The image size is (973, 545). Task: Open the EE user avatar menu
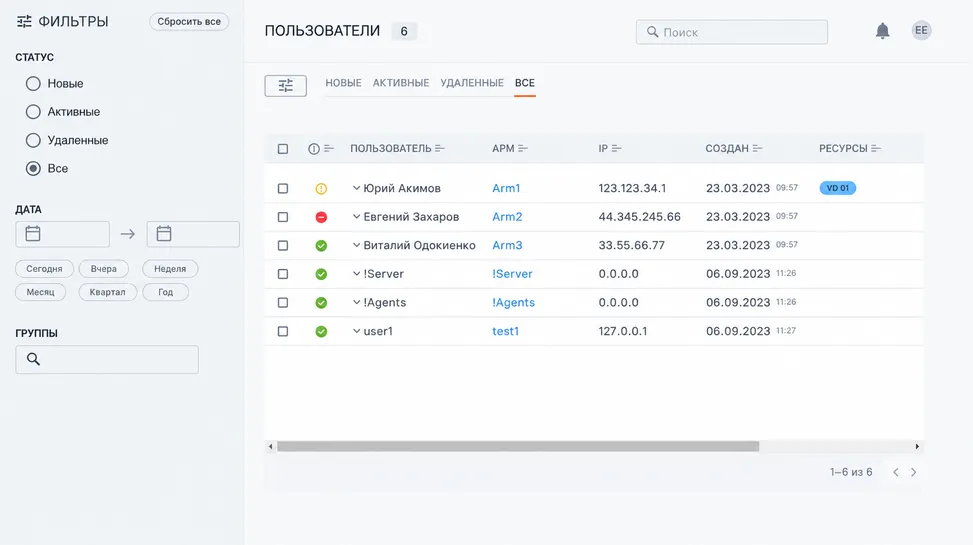coord(921,30)
